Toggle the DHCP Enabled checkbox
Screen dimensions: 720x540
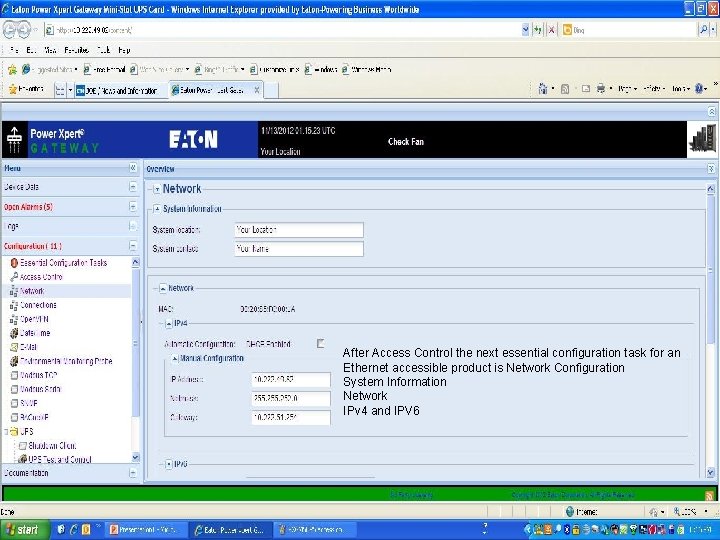[321, 343]
